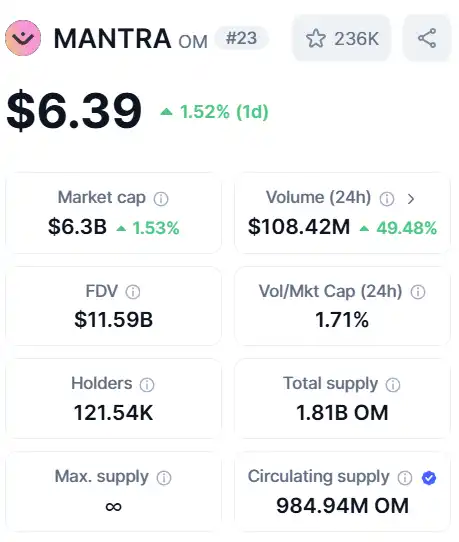Image resolution: width=459 pixels, height=542 pixels.
Task: Click the Volume (24h) info icon
Action: pyautogui.click(x=387, y=199)
